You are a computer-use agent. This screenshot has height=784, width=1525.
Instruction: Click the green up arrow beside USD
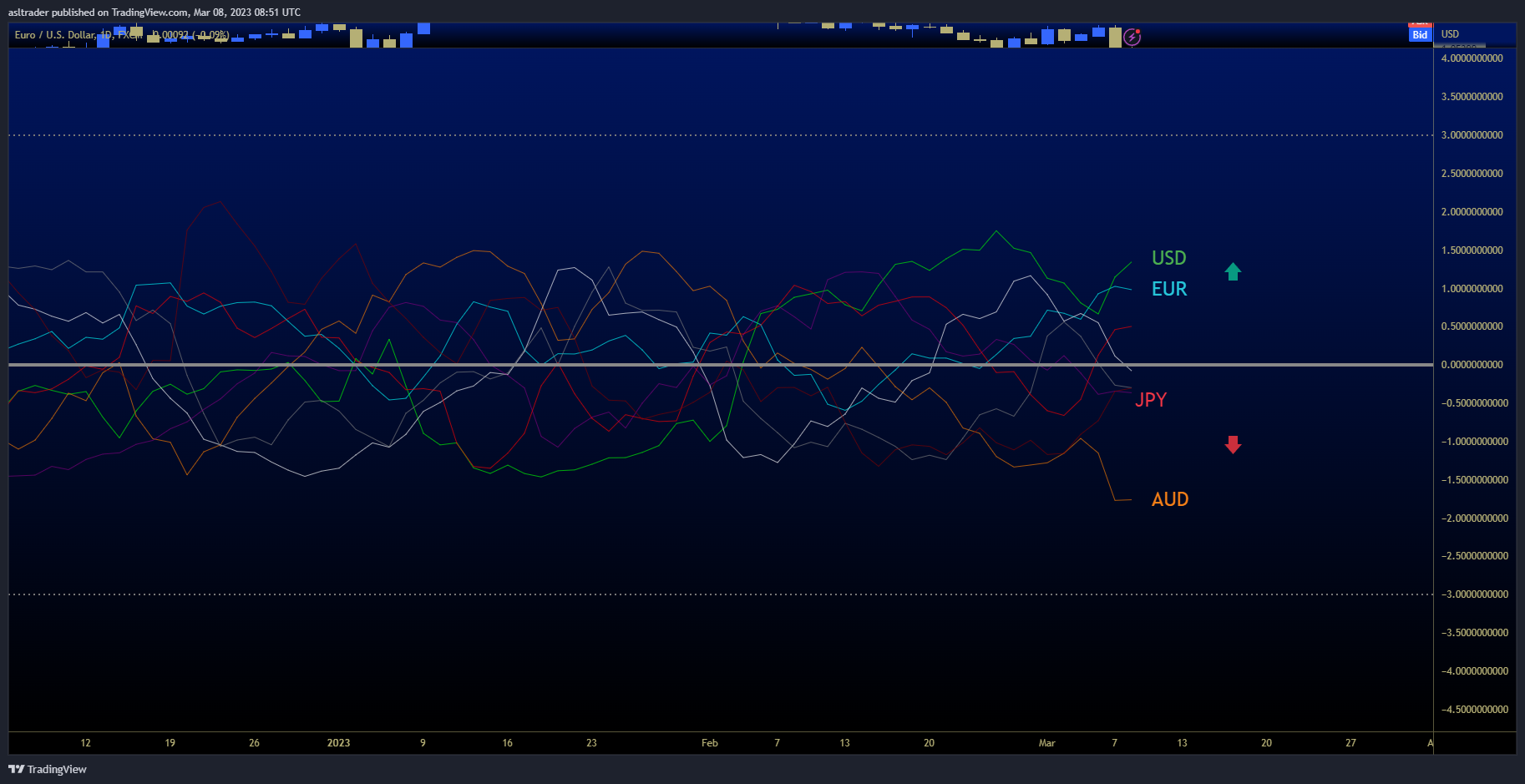click(x=1233, y=271)
